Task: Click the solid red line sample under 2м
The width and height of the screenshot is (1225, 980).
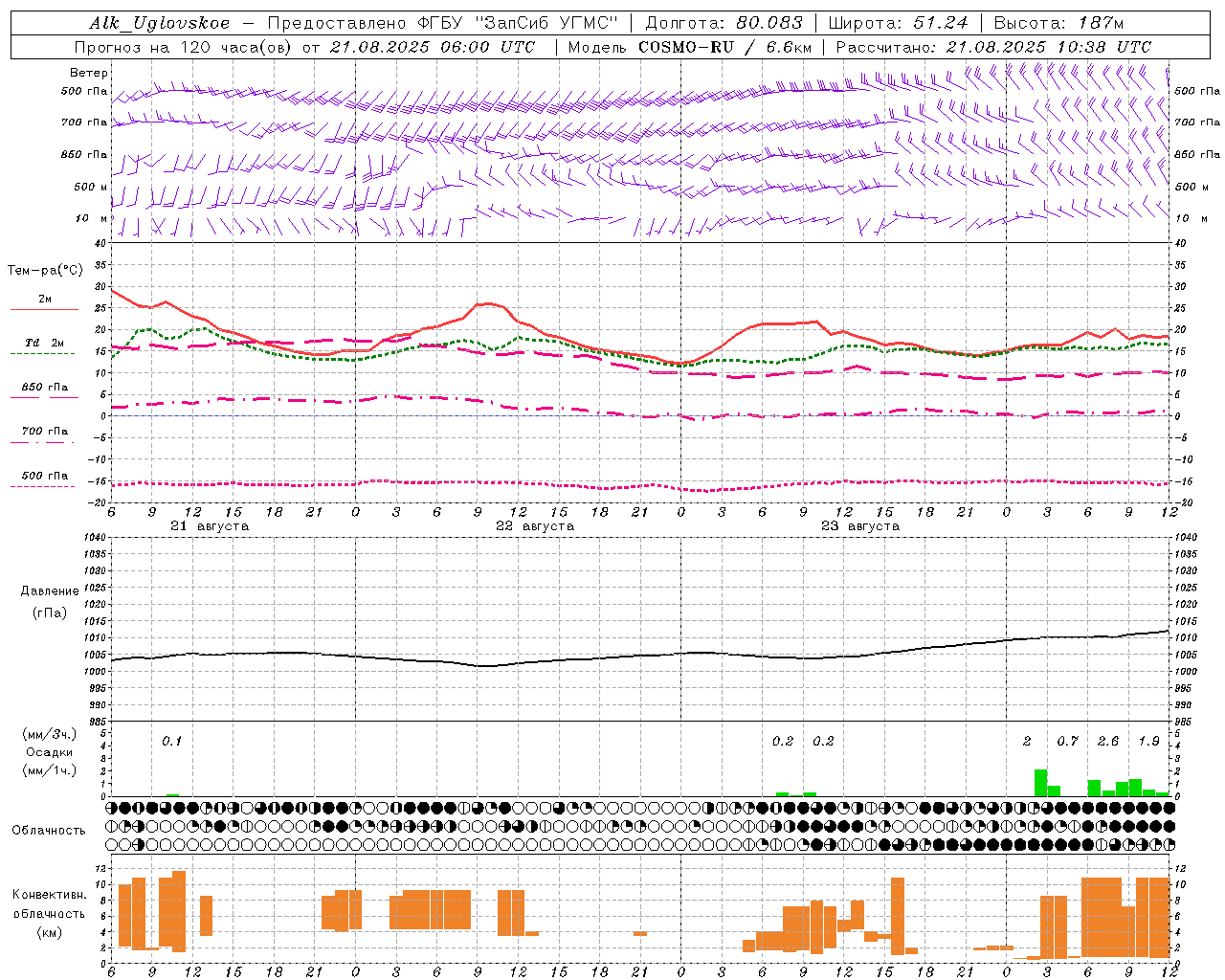Action: point(44,310)
